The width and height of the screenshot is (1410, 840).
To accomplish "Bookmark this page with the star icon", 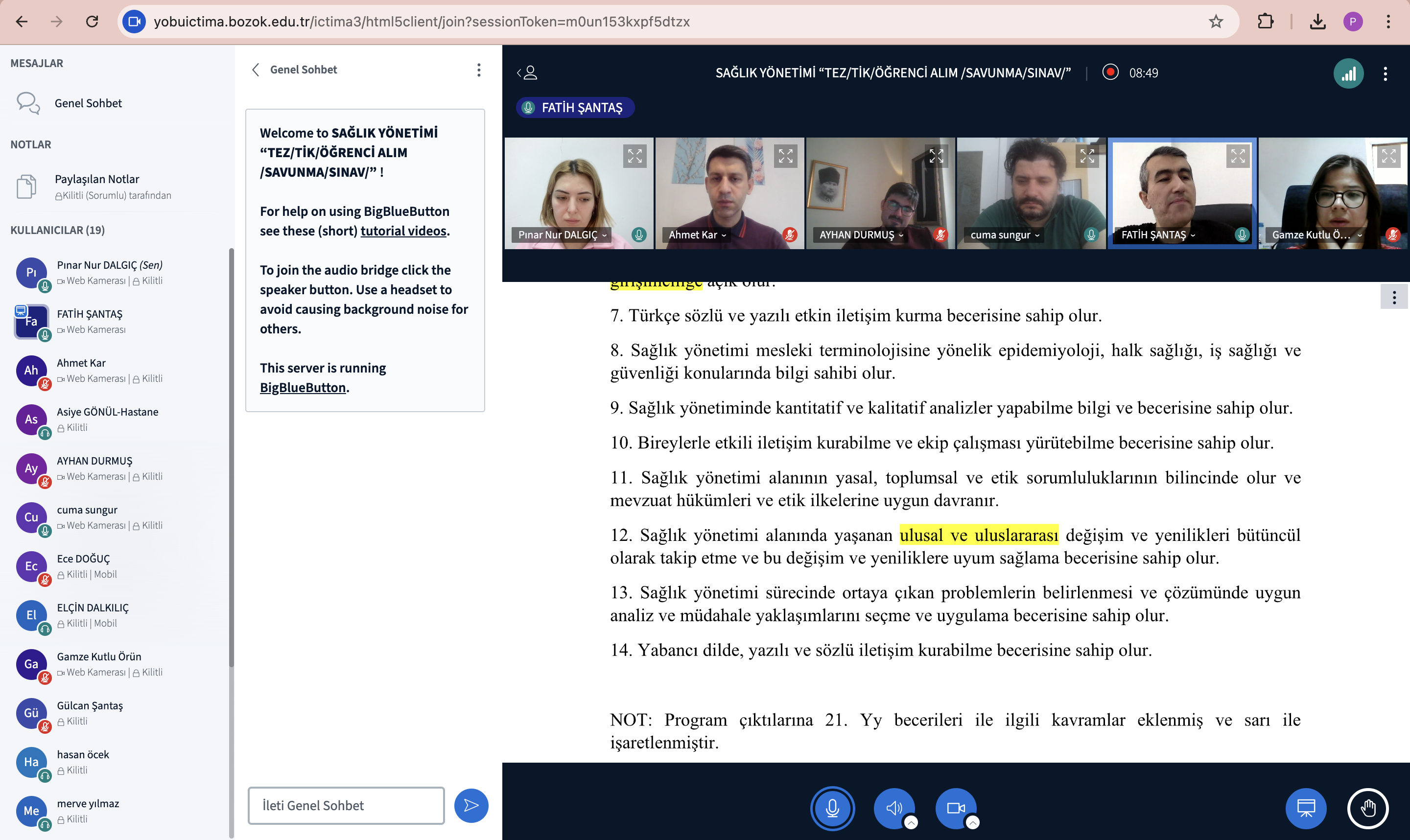I will point(1215,22).
